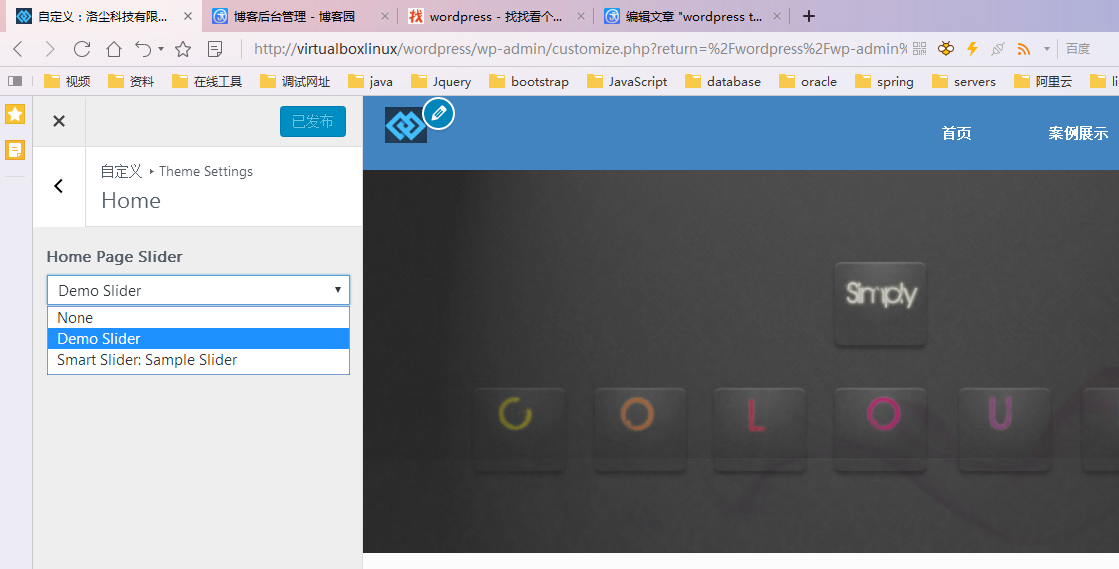Screen dimensions: 1119x569
Task: Reload the page with refresh icon
Action: 82,49
